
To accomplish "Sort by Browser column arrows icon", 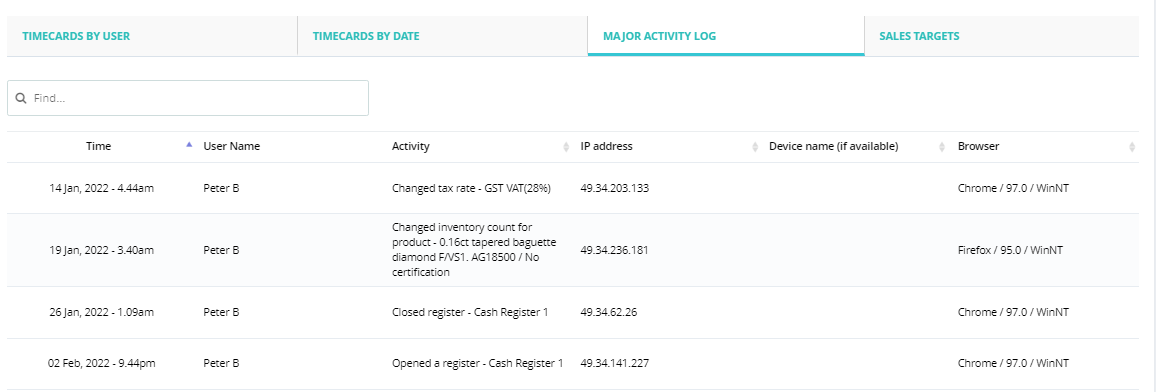I will [1132, 147].
